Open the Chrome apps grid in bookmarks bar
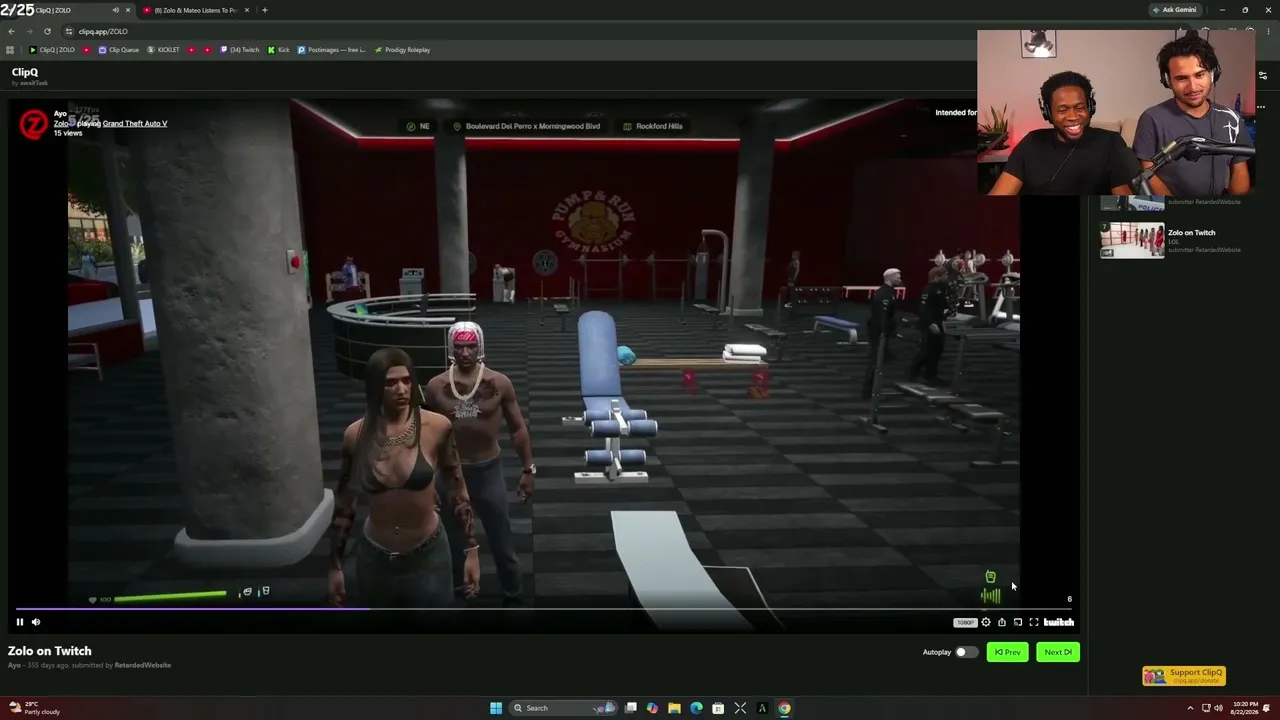The width and height of the screenshot is (1280, 720). pyautogui.click(x=10, y=50)
